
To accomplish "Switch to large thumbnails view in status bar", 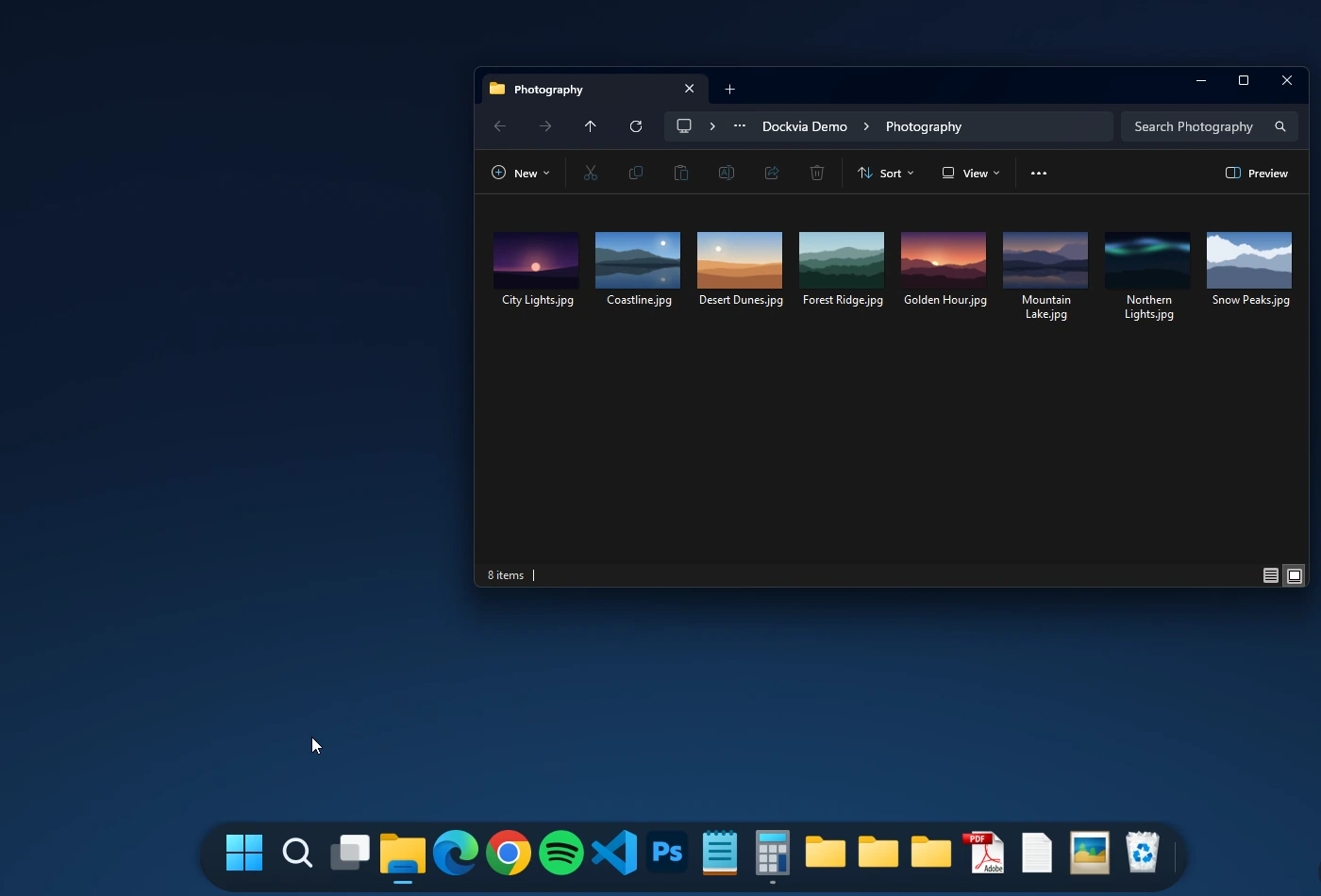I will pyautogui.click(x=1295, y=575).
